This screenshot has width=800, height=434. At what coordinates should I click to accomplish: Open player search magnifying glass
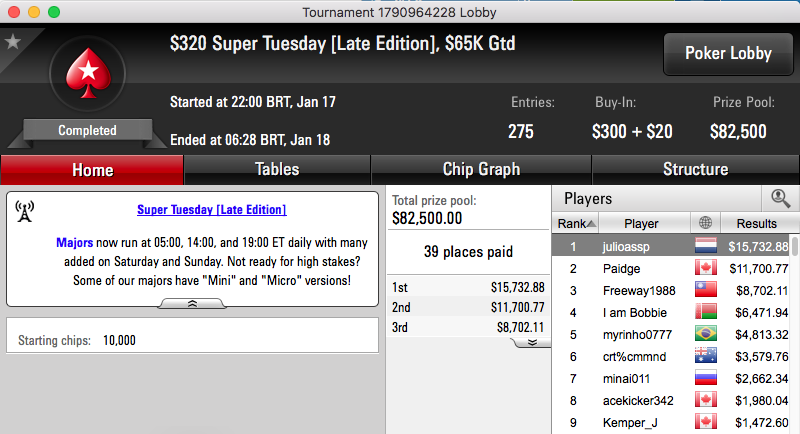(x=780, y=198)
